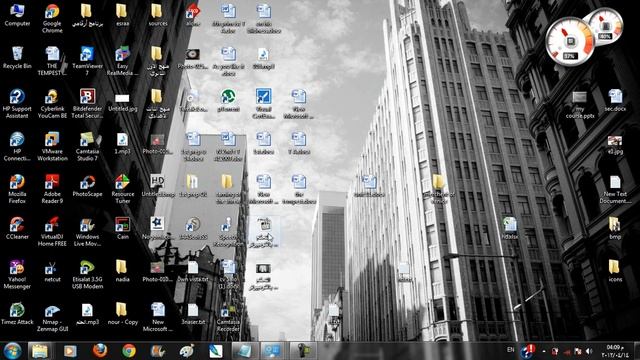The height and width of the screenshot is (360, 640).
Task: Launch Chrome from the taskbar
Action: (x=129, y=351)
